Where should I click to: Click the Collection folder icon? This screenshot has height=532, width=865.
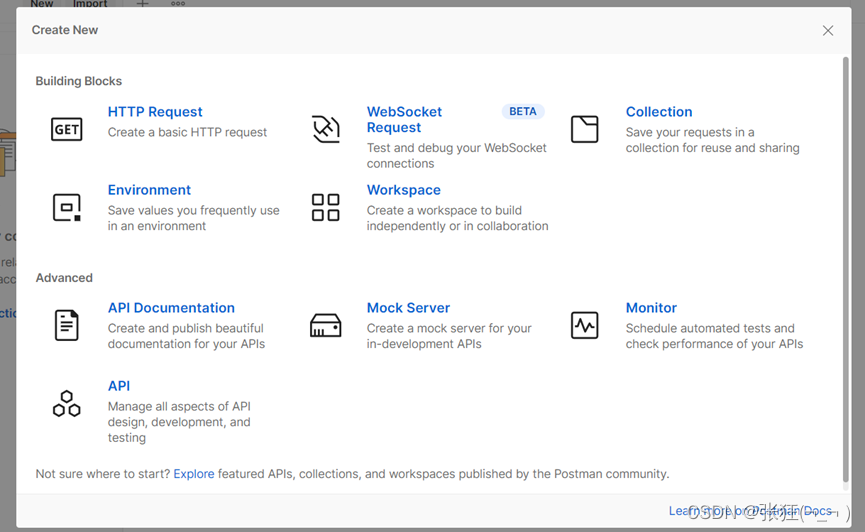click(584, 129)
